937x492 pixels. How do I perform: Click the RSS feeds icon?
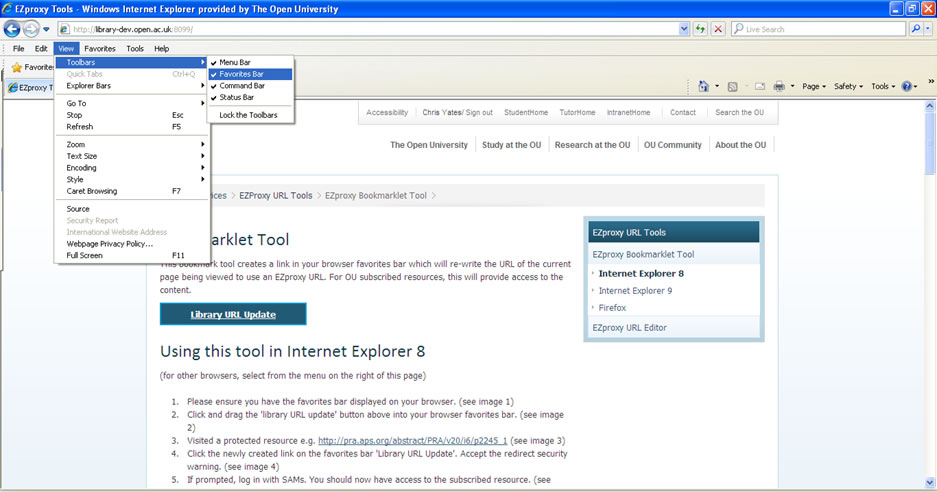pyautogui.click(x=732, y=86)
